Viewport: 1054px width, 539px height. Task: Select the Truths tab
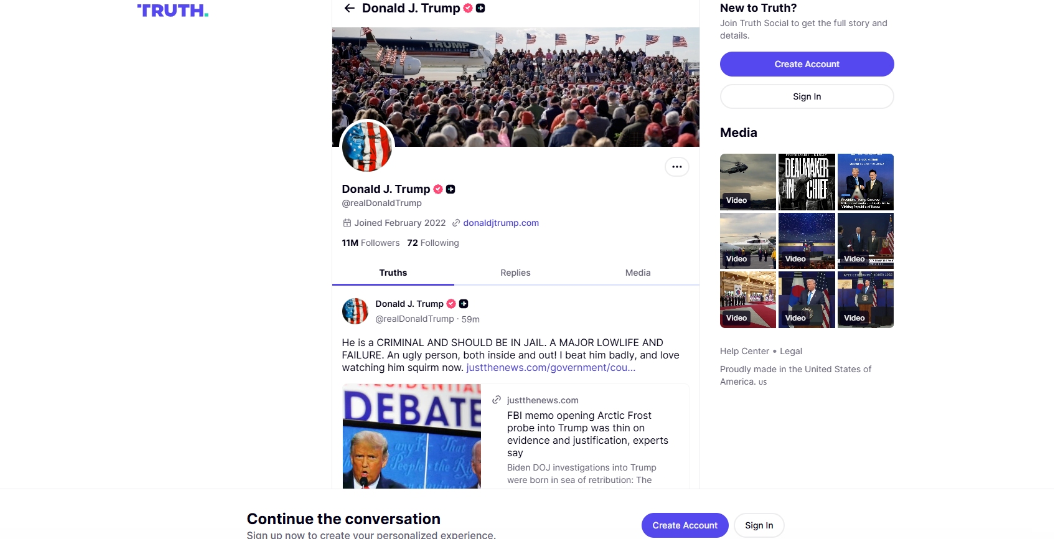coord(393,273)
